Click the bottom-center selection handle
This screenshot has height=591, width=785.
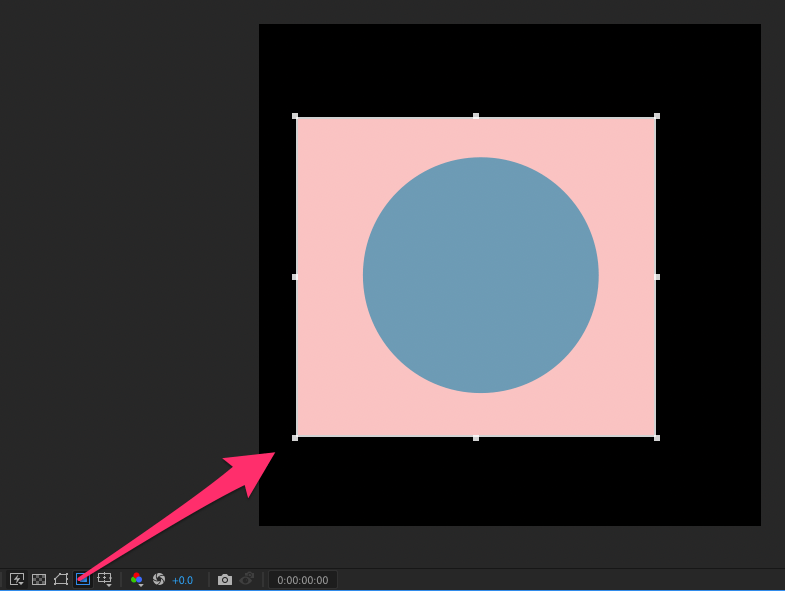[476, 438]
